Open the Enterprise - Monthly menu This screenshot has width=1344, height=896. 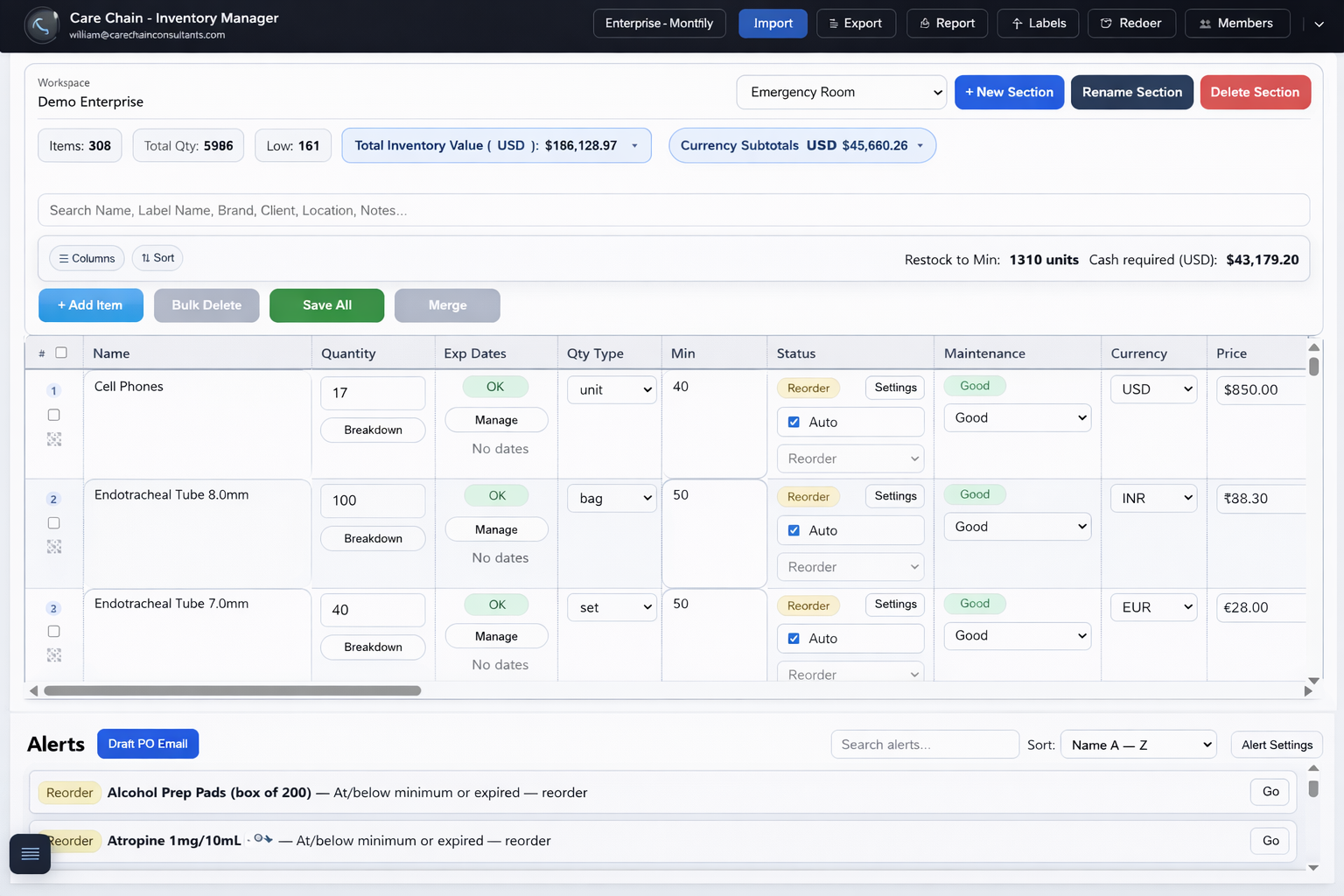659,23
